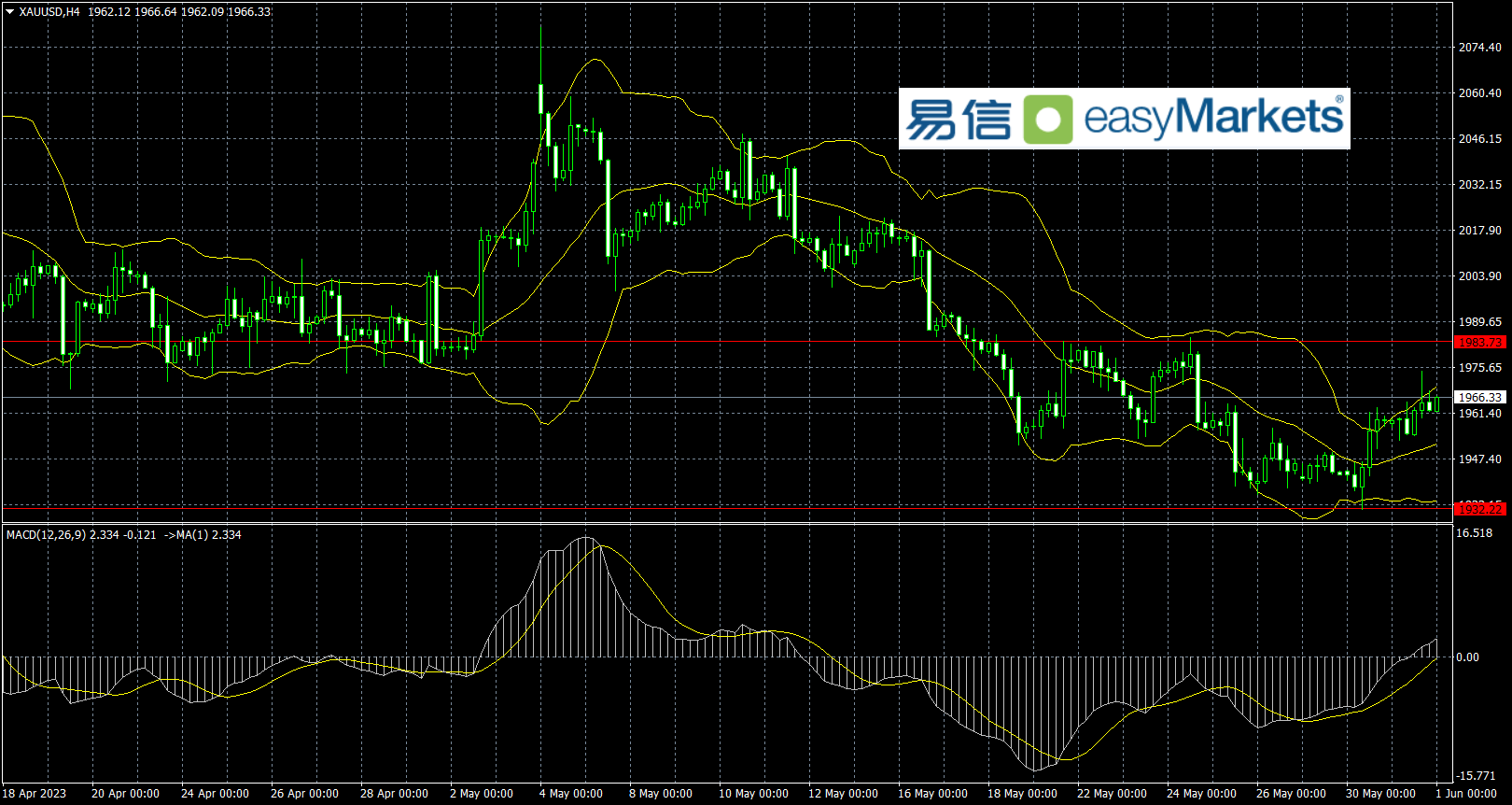Viewport: 1512px width, 805px height.
Task: Click the red 1932.22 price tag
Action: click(x=1480, y=508)
